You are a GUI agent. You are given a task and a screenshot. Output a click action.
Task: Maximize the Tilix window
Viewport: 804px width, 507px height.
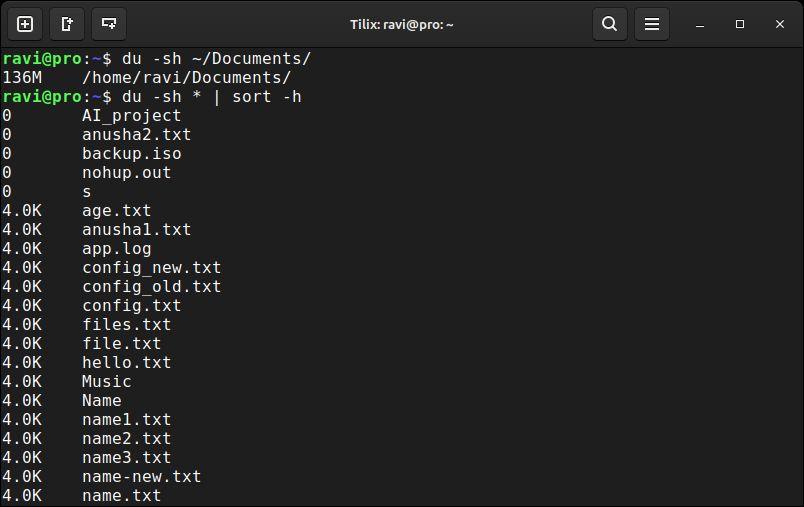740,24
